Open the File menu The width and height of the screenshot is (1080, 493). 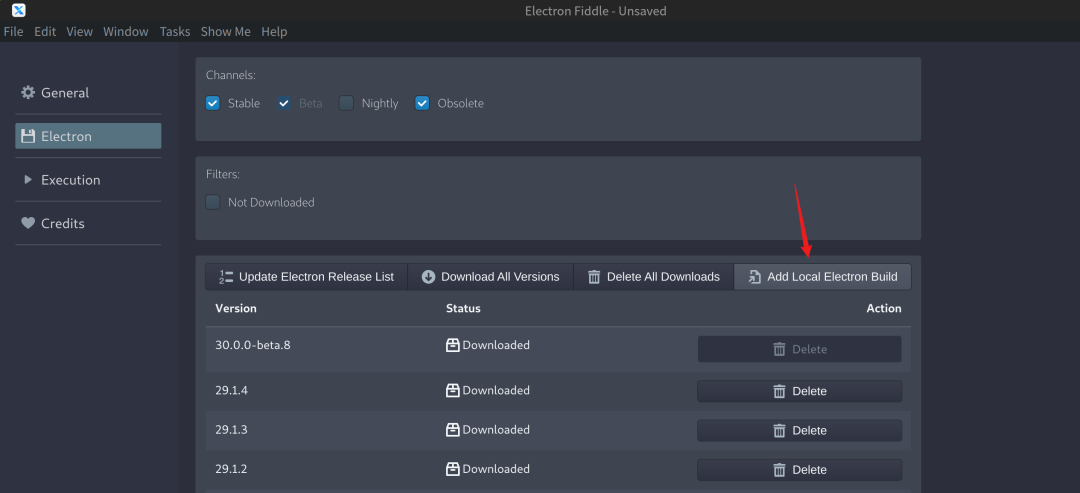pyautogui.click(x=13, y=31)
